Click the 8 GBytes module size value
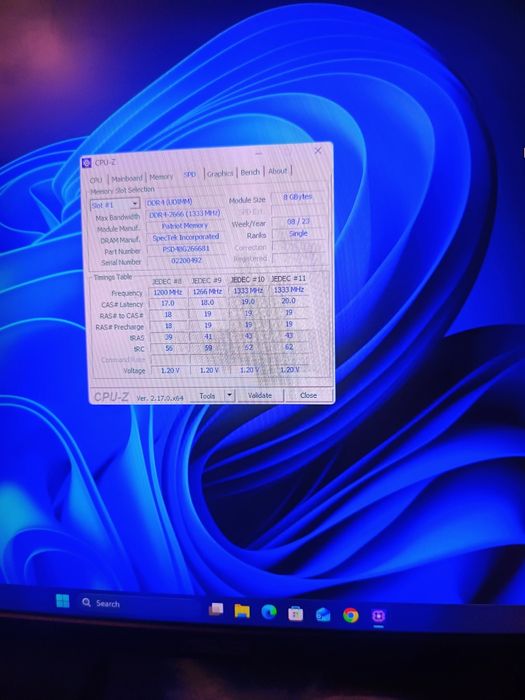The height and width of the screenshot is (700, 525). tap(297, 197)
